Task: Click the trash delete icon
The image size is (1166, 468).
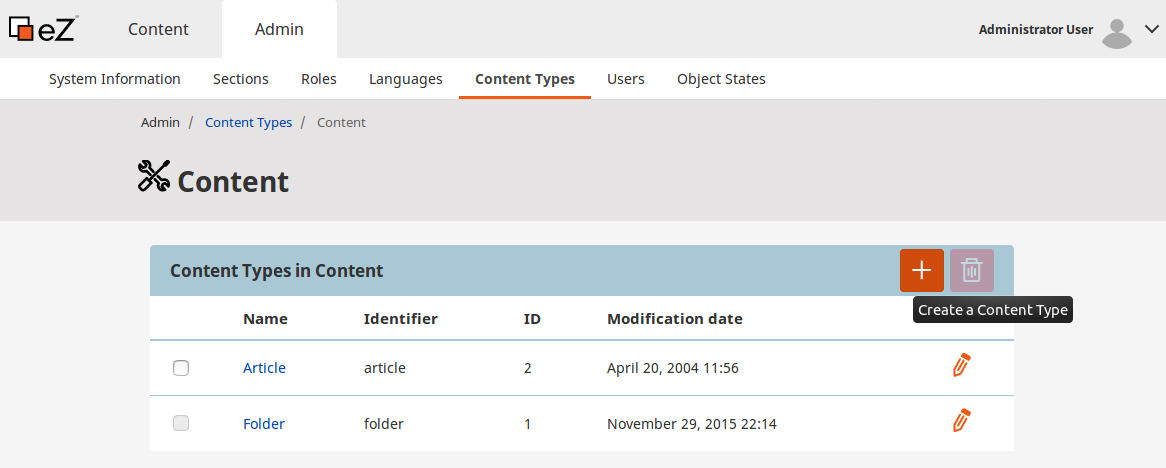Action: [971, 270]
